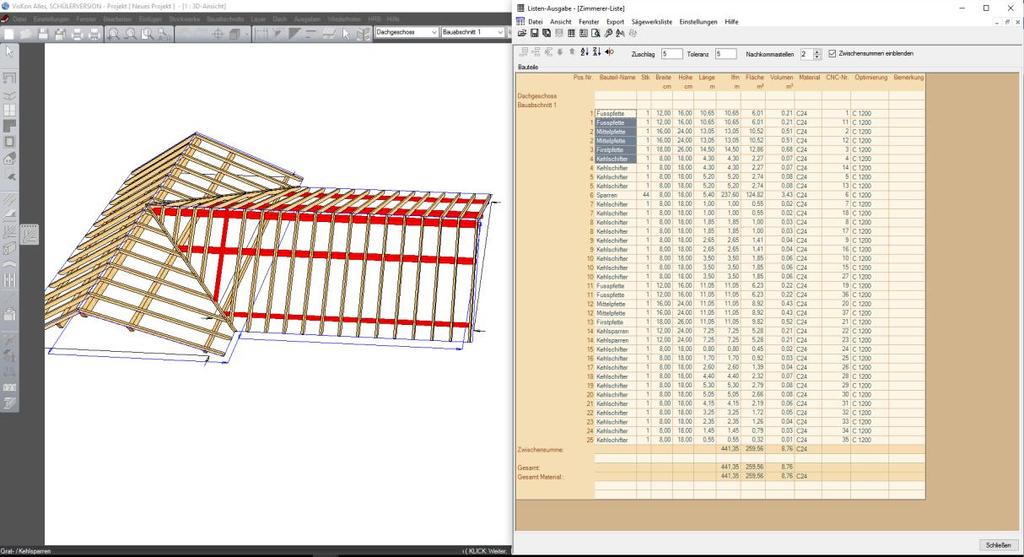Screen dimensions: 1024x557
Task: Open Hilfe menu in Listen-Ausgabe
Action: [731, 22]
